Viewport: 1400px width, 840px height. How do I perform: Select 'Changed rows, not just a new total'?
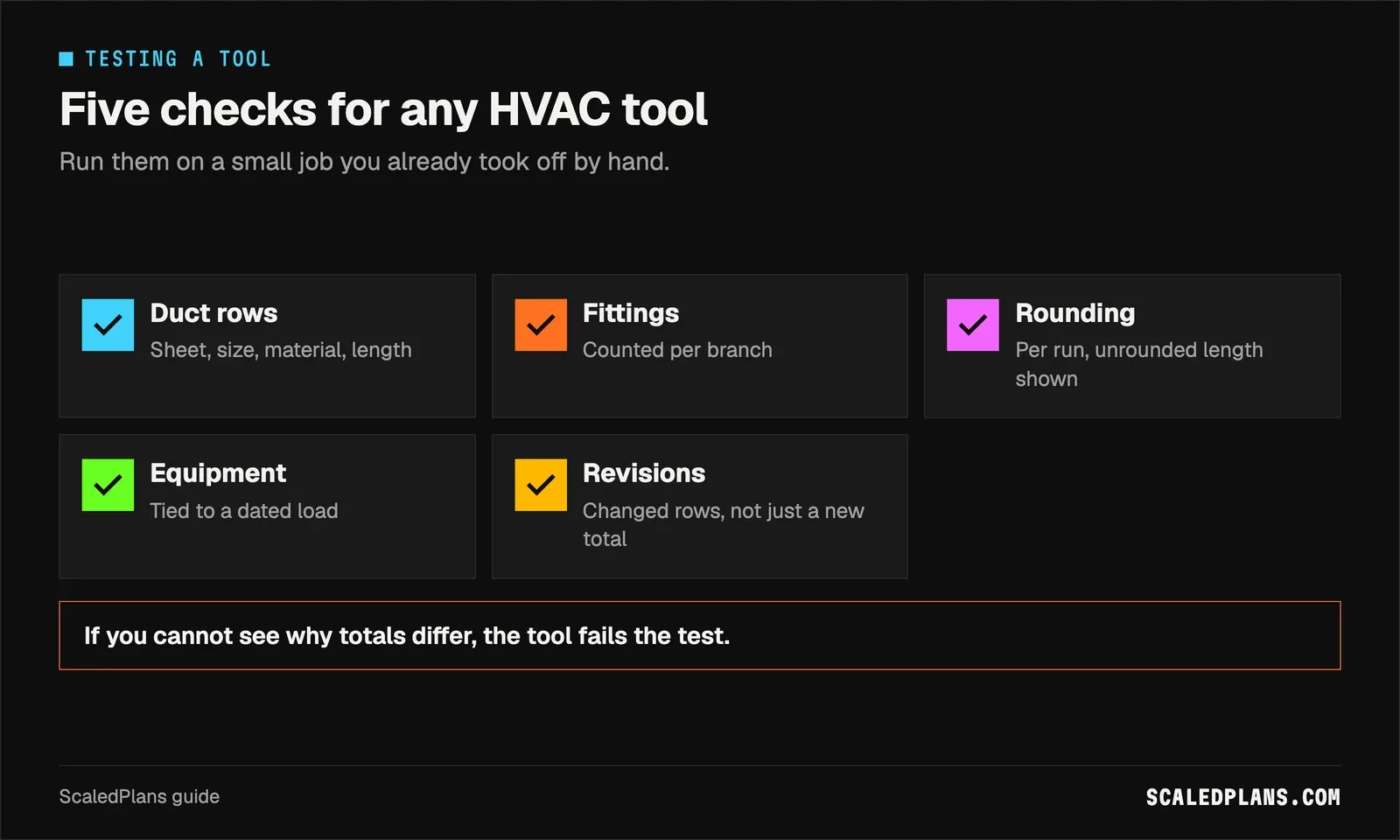click(724, 524)
